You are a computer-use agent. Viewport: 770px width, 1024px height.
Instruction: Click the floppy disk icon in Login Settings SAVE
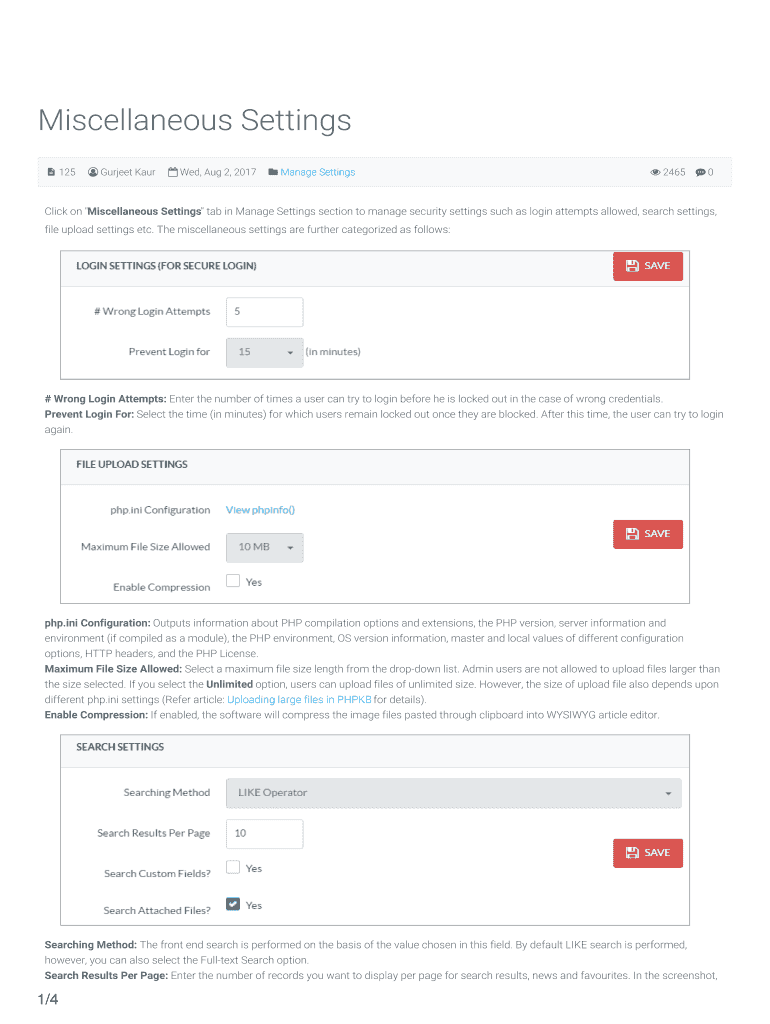pos(632,266)
